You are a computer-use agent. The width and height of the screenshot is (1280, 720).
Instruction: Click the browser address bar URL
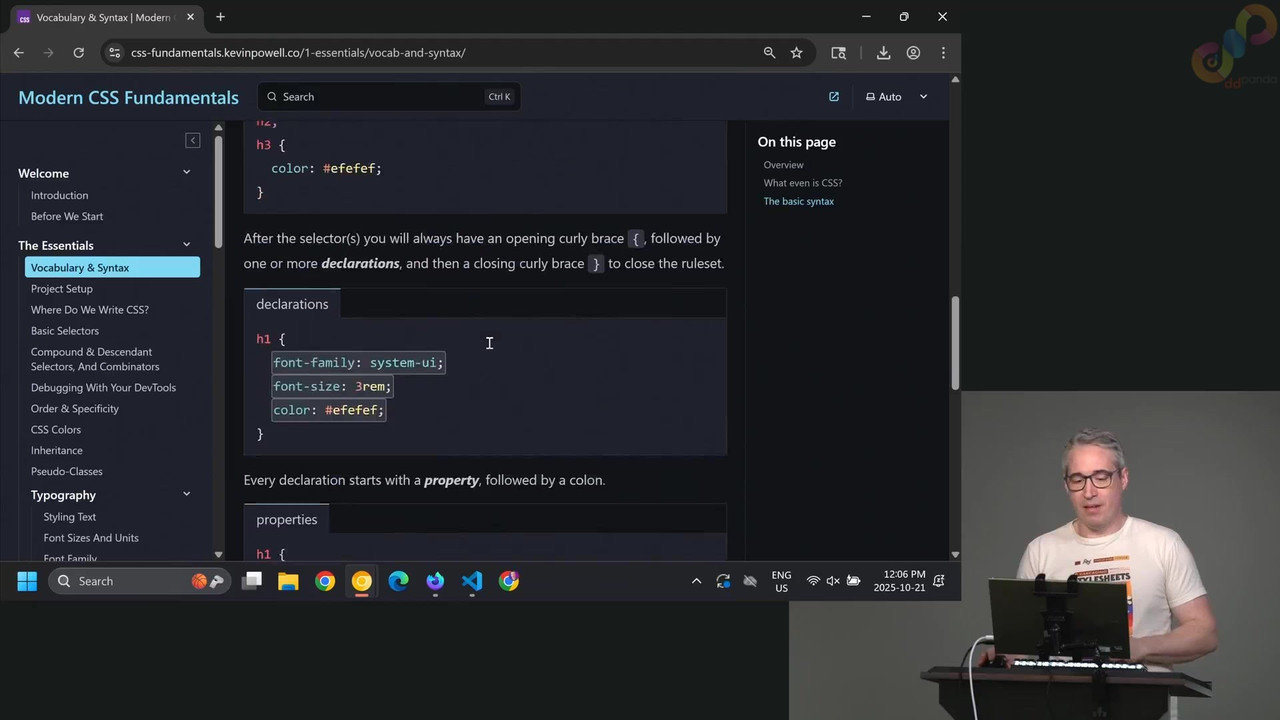click(298, 53)
